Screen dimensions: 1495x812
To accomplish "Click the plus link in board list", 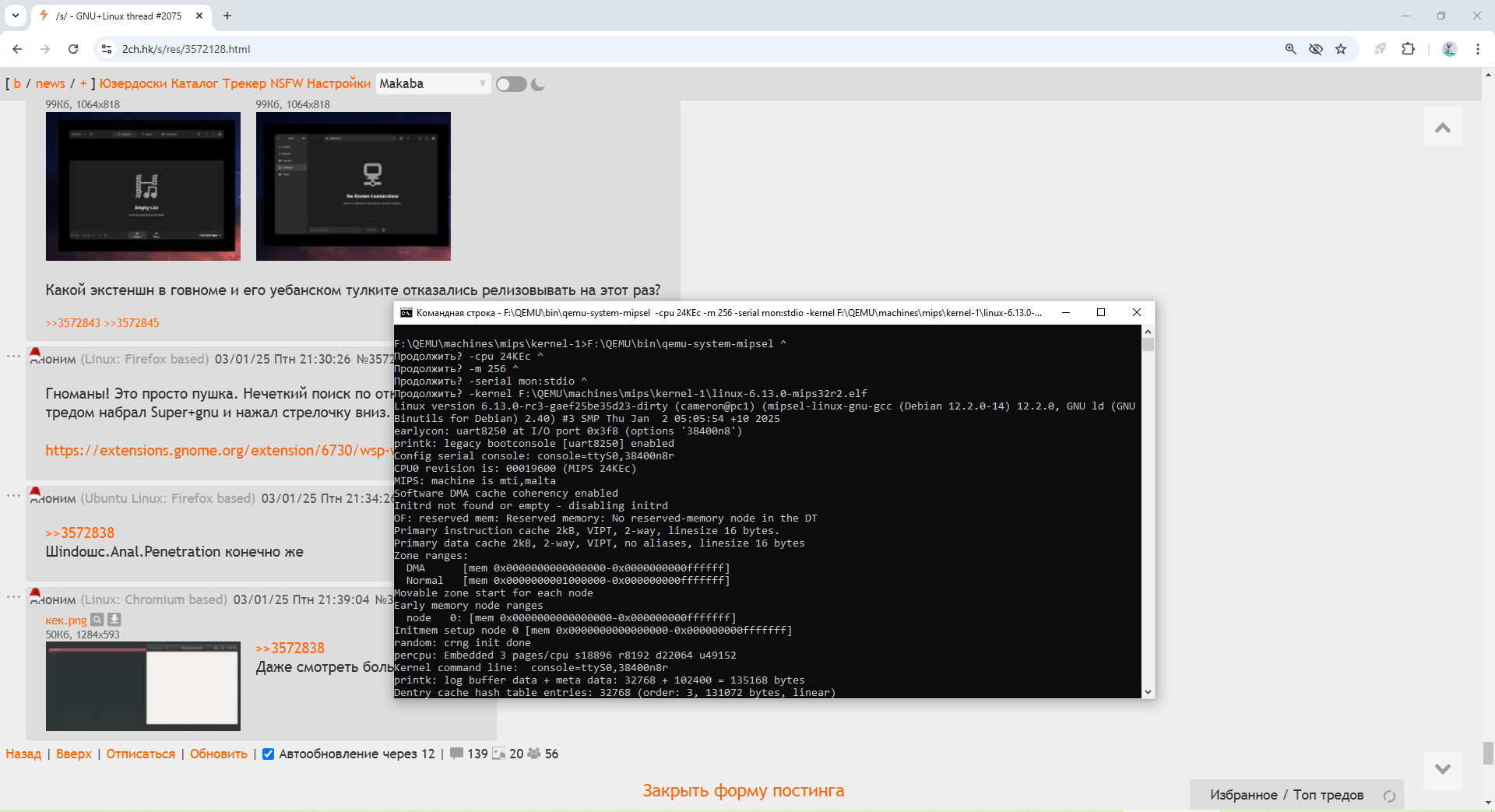I will click(x=83, y=83).
